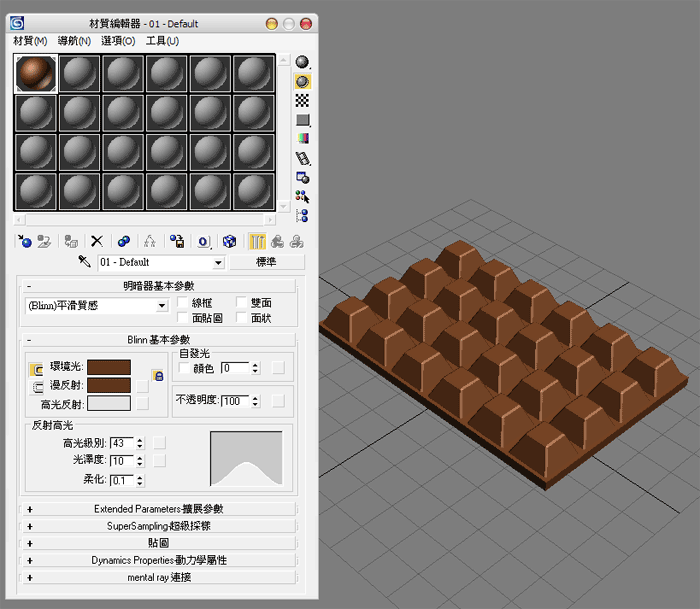700x609 pixels.
Task: Click the sample slots horizontal scrollbar right arrow
Action: (270, 220)
